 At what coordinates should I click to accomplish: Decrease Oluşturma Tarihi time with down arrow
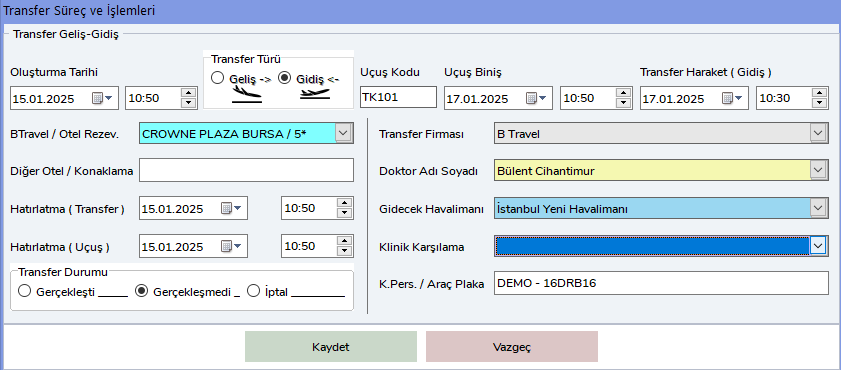click(x=188, y=104)
